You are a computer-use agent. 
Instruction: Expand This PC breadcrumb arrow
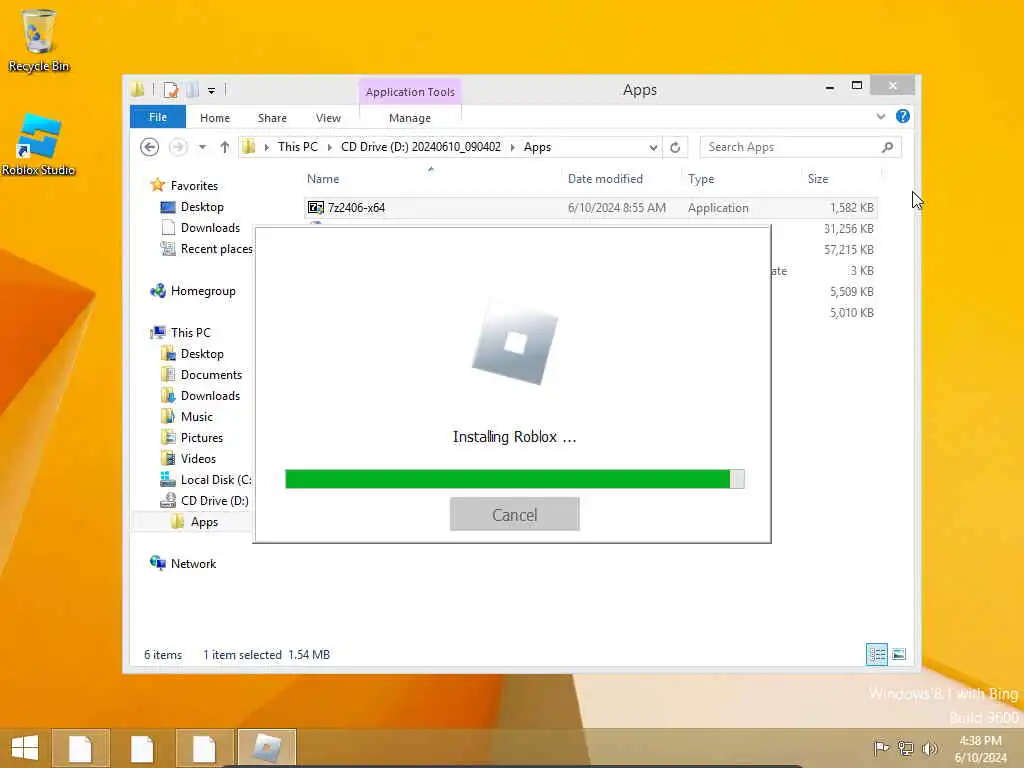pos(330,148)
